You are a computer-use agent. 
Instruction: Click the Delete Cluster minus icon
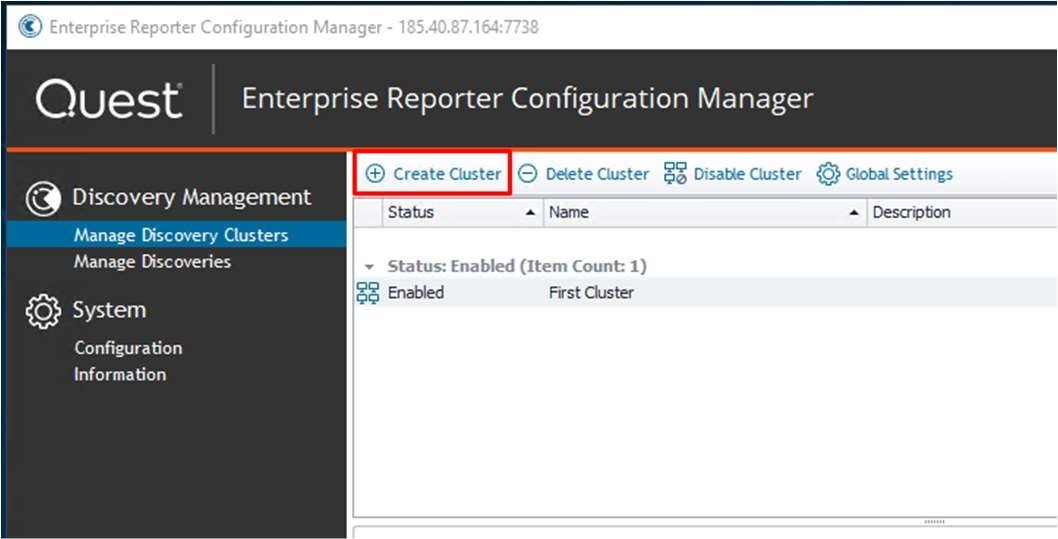tap(528, 174)
